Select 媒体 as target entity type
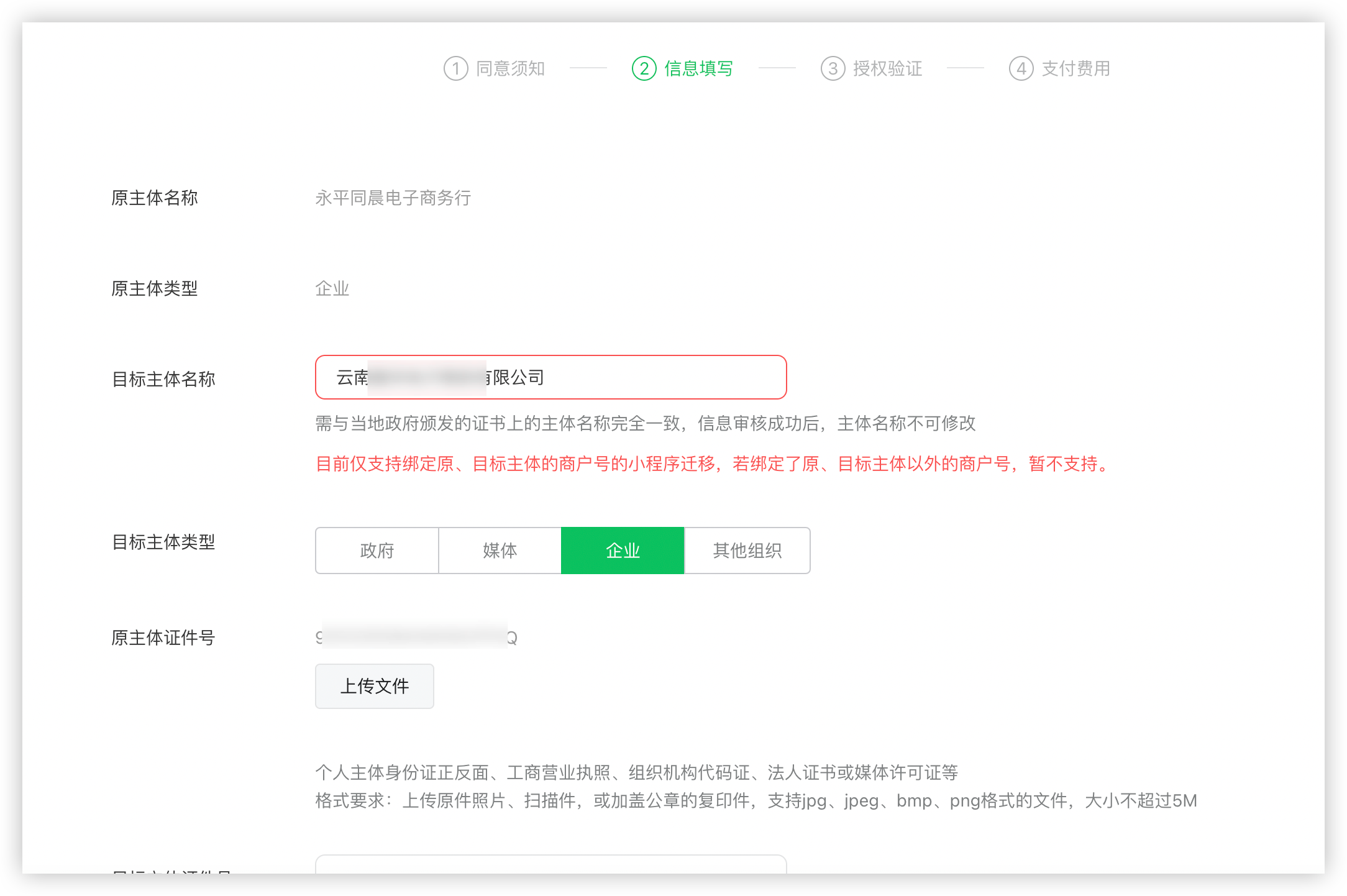Viewport: 1347px width, 896px height. pyautogui.click(x=500, y=551)
